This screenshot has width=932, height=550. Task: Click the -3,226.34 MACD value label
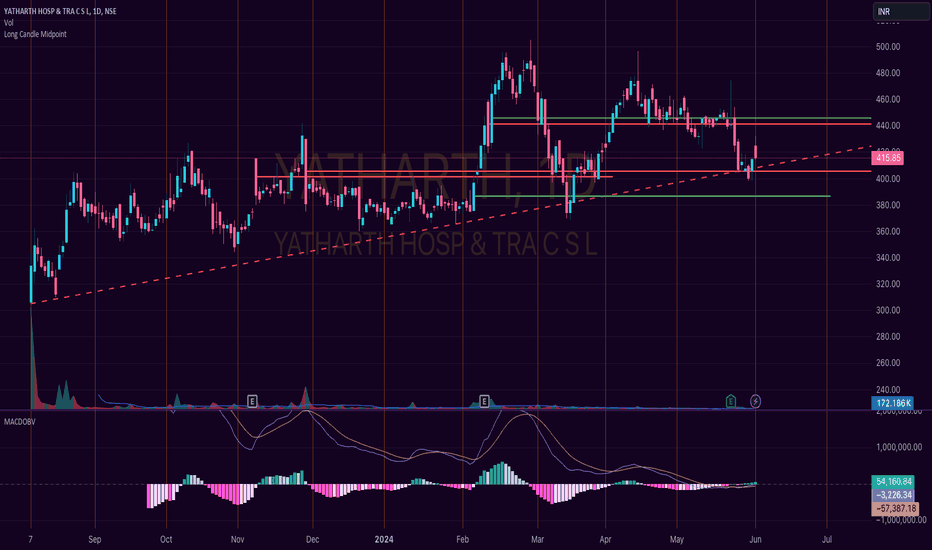point(893,495)
